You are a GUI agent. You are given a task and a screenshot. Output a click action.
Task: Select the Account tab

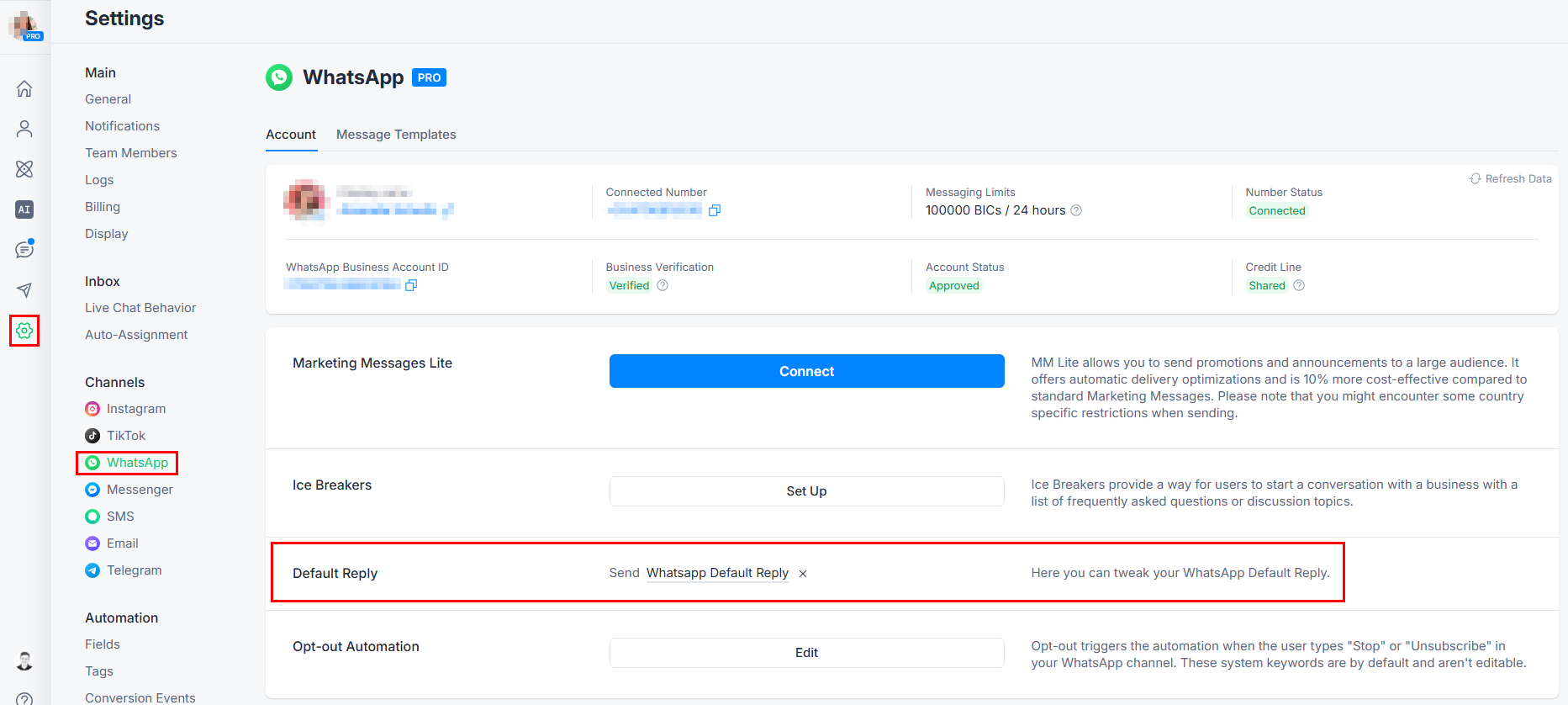pyautogui.click(x=291, y=135)
